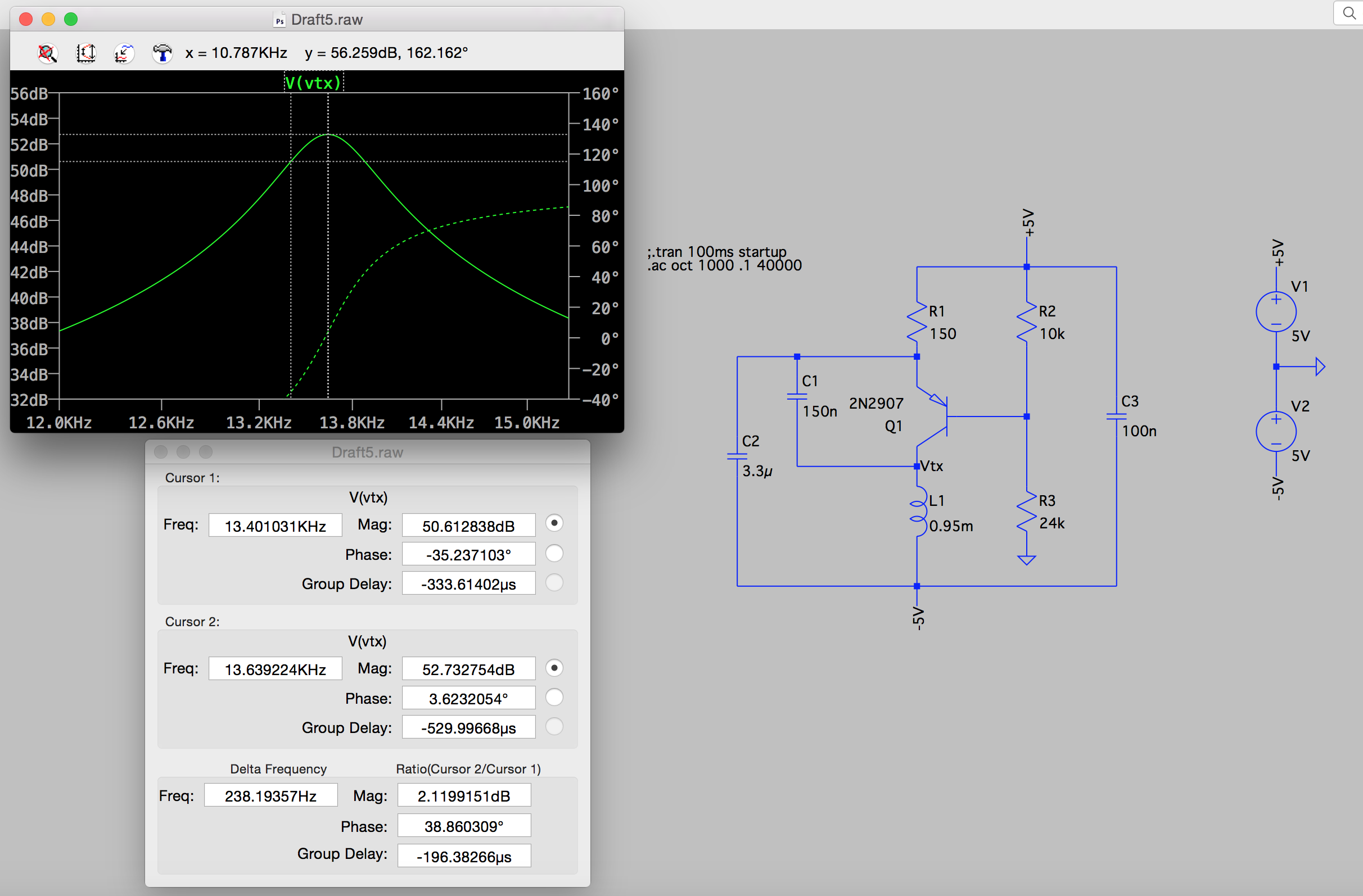
Task: Click the Vtx net label on schematic
Action: pos(932,466)
